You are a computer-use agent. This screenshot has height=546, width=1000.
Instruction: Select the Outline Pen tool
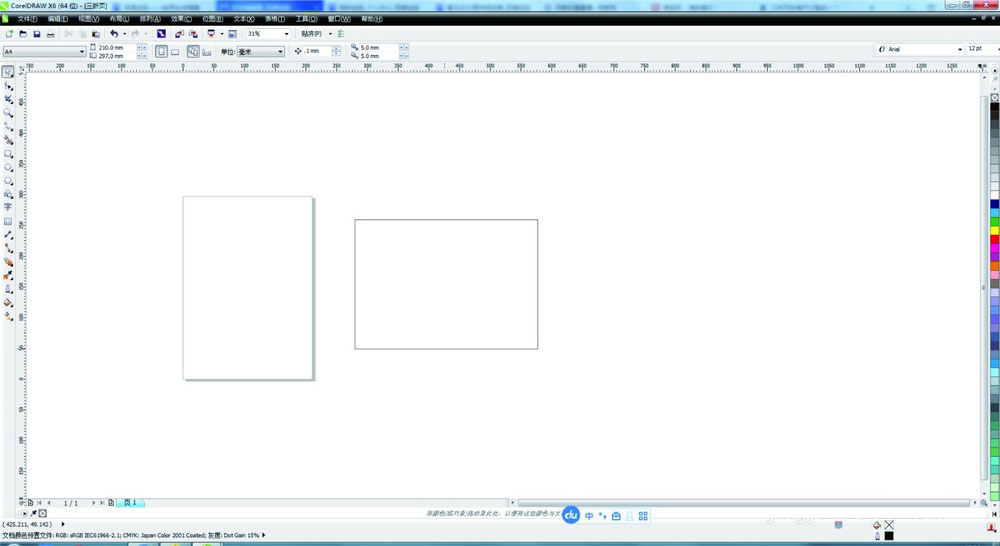(x=8, y=289)
